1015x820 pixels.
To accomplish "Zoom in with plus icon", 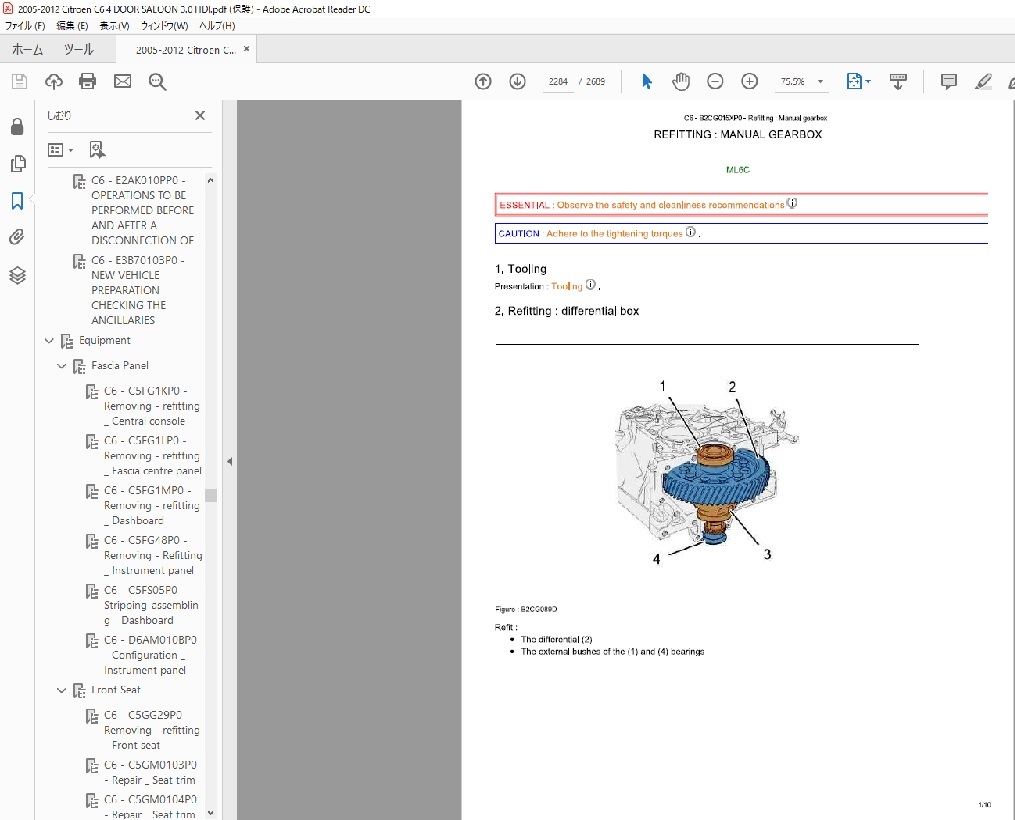I will click(x=750, y=81).
